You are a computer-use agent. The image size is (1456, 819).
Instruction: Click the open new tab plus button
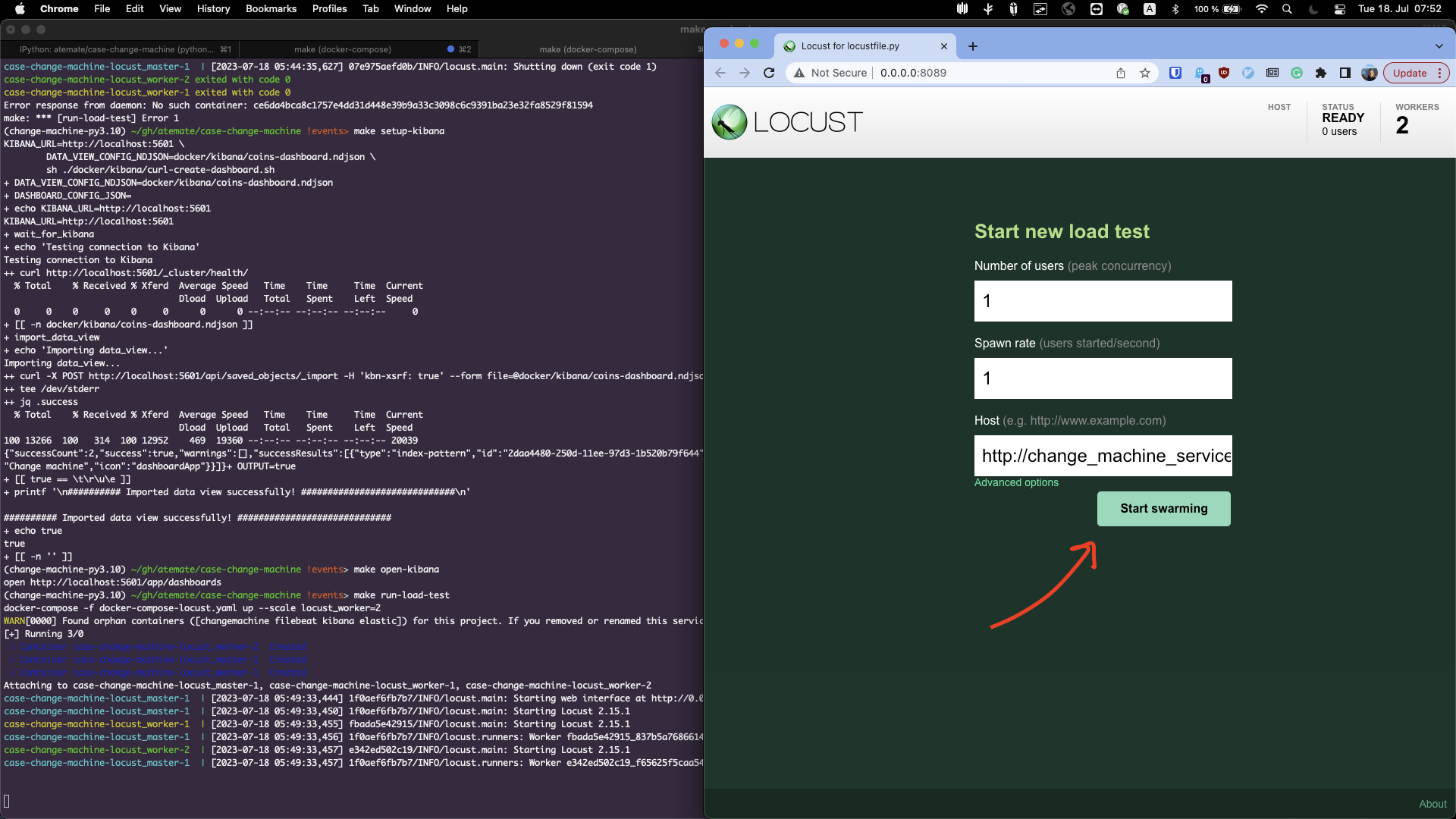pos(972,46)
